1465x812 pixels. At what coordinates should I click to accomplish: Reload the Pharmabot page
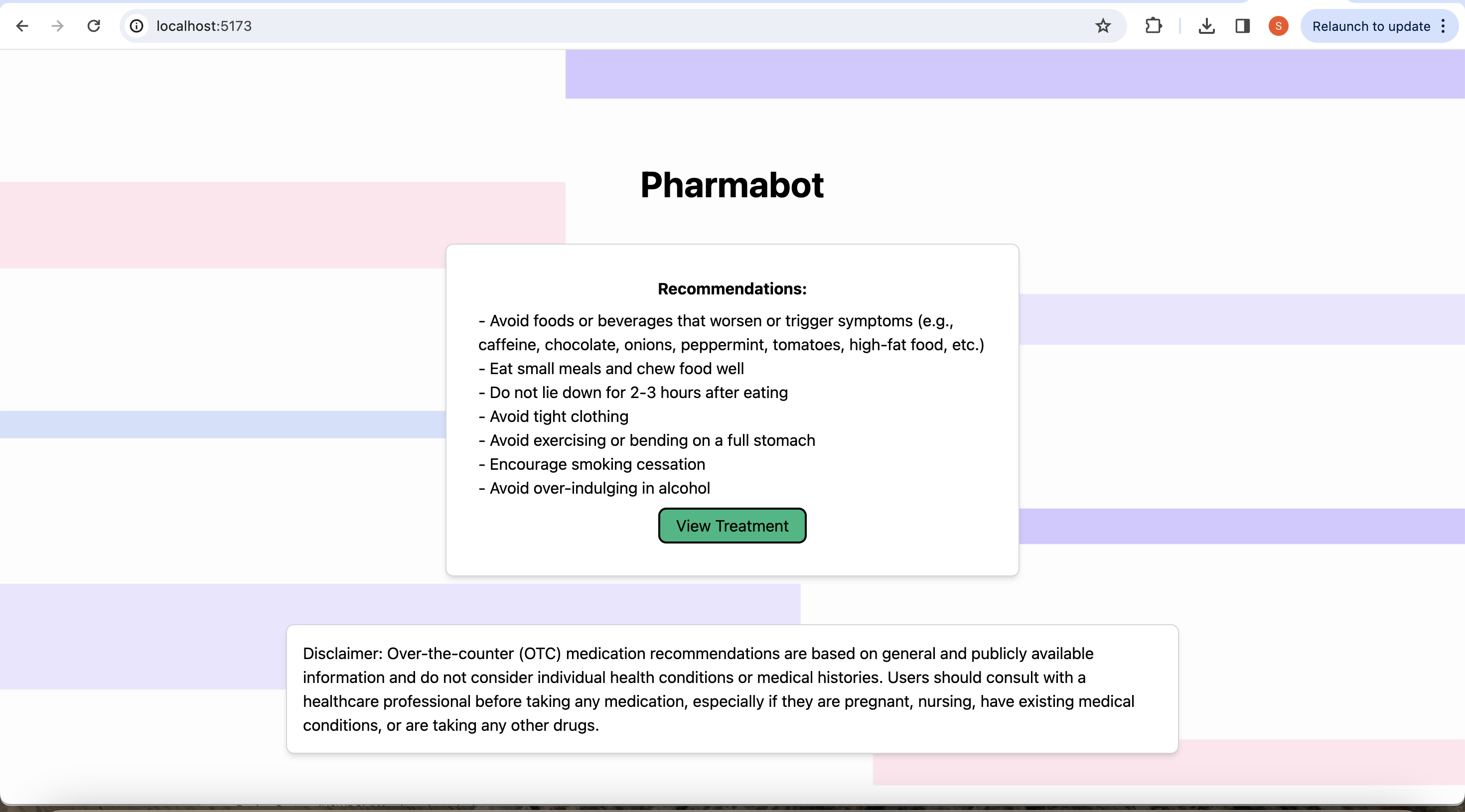(x=94, y=26)
